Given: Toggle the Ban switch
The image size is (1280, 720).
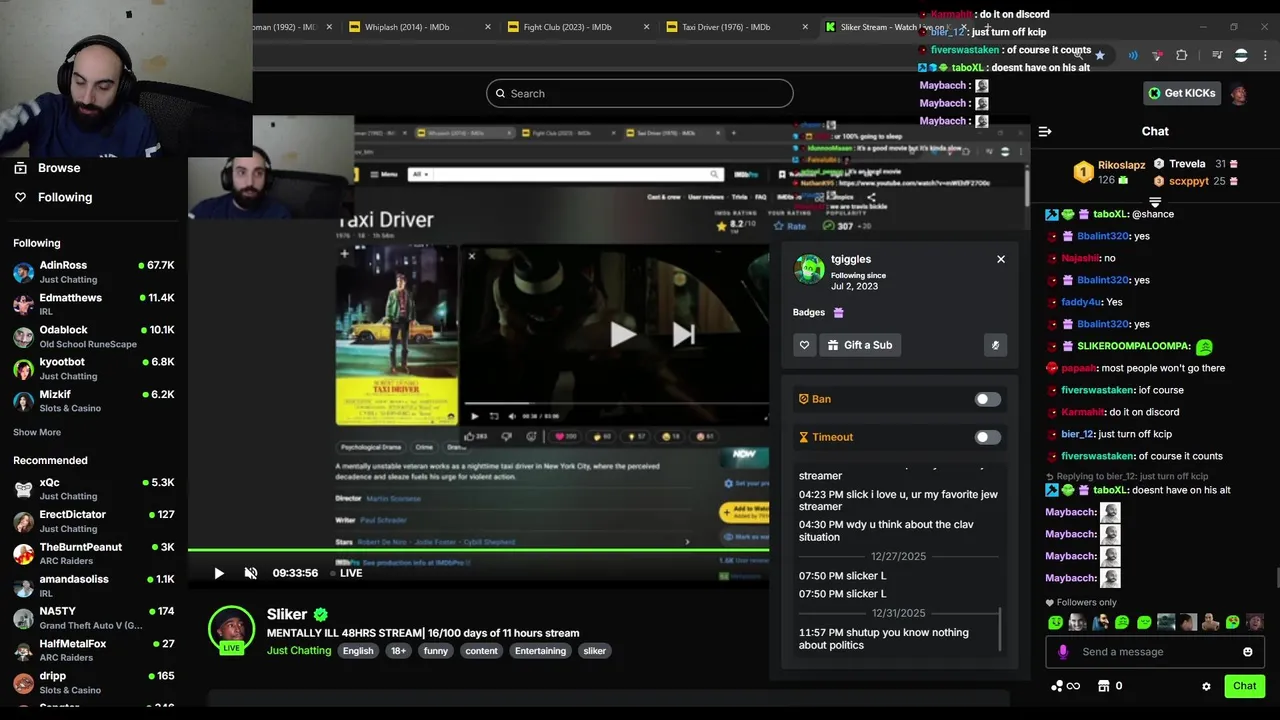Looking at the screenshot, I should (987, 399).
